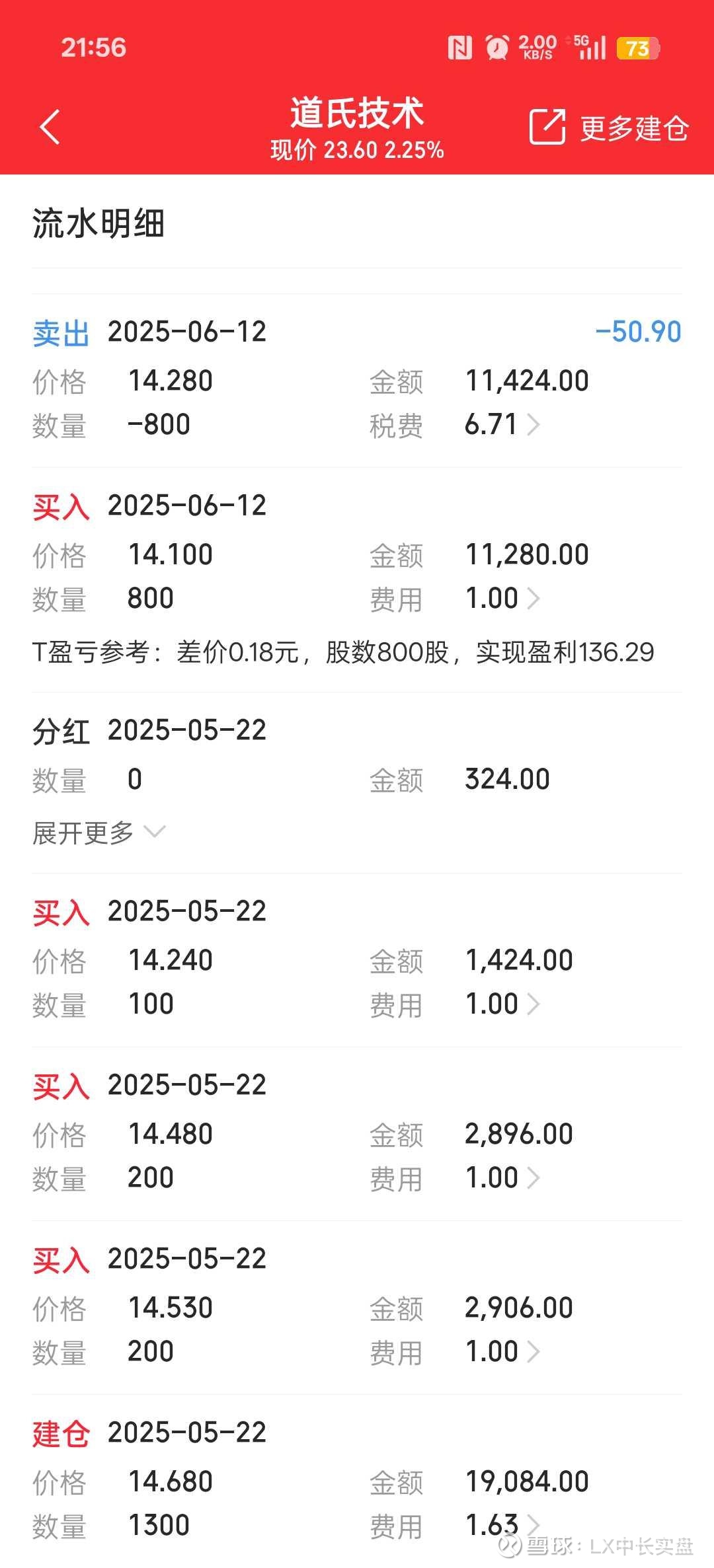Tap the alarm clock status icon
This screenshot has width=714, height=1568.
(497, 48)
